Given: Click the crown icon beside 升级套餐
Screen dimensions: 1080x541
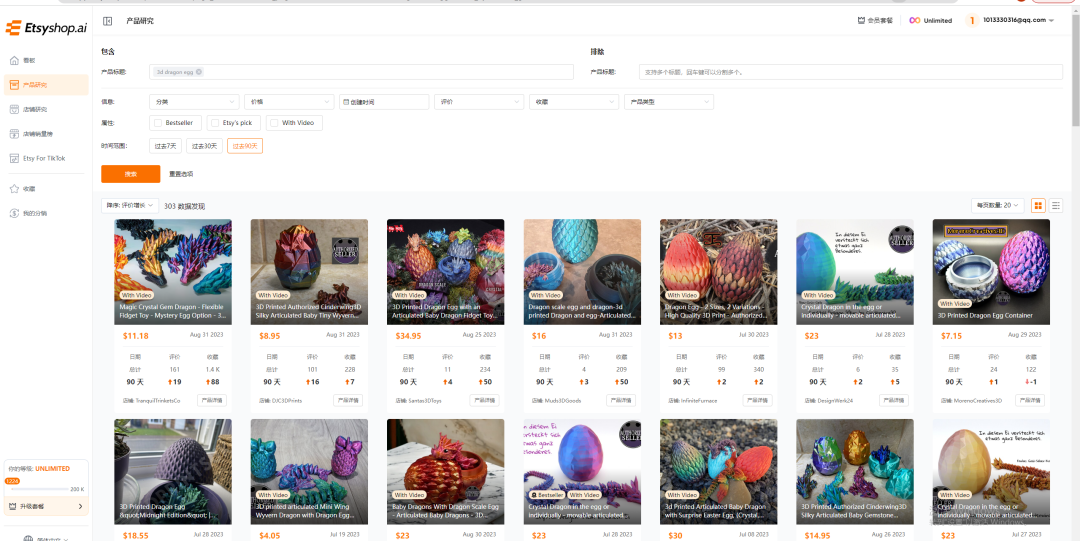Looking at the screenshot, I should [x=13, y=507].
